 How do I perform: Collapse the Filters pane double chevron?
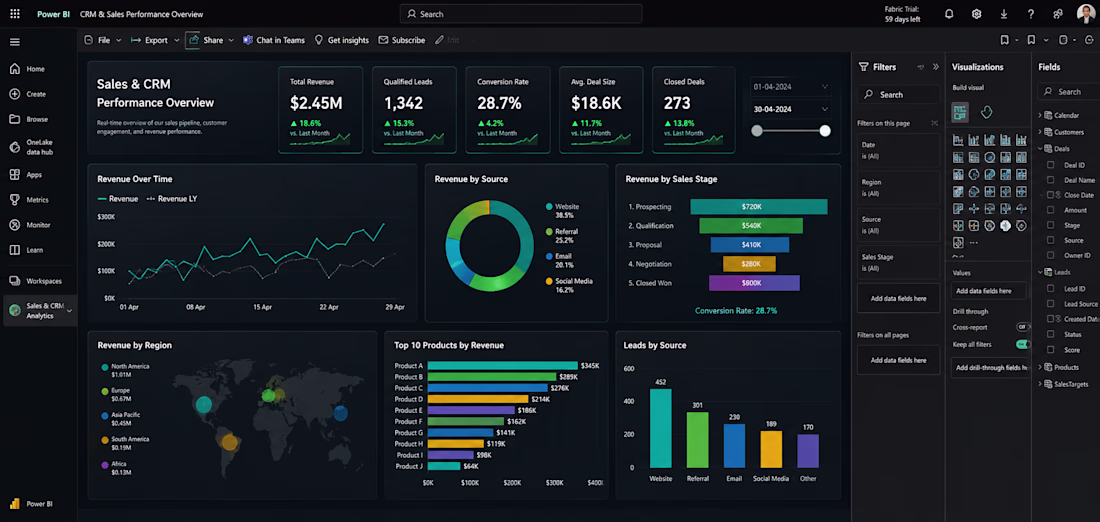[935, 67]
